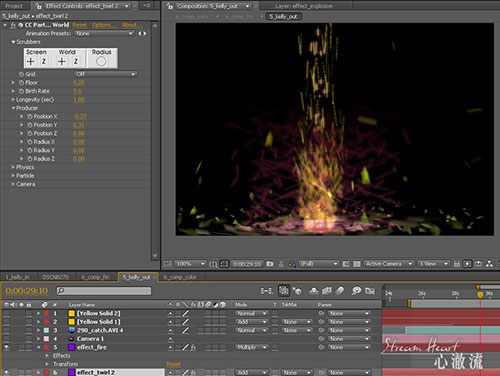Expand Transform under effect_fire layer
This screenshot has height=376, width=500.
pos(47,364)
